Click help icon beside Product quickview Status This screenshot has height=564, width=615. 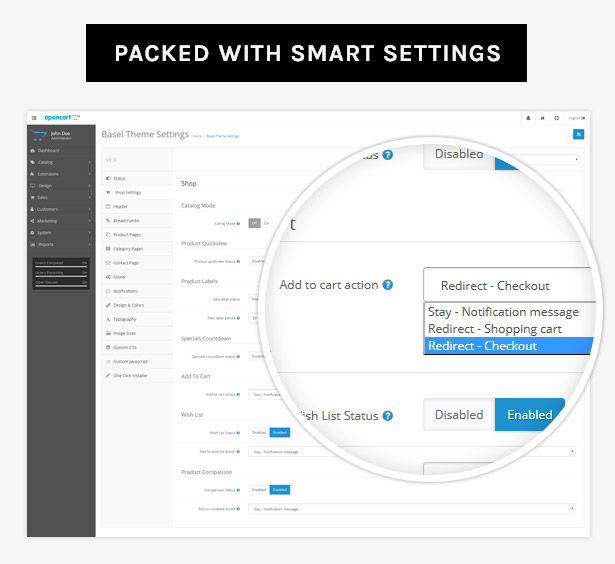[x=238, y=261]
